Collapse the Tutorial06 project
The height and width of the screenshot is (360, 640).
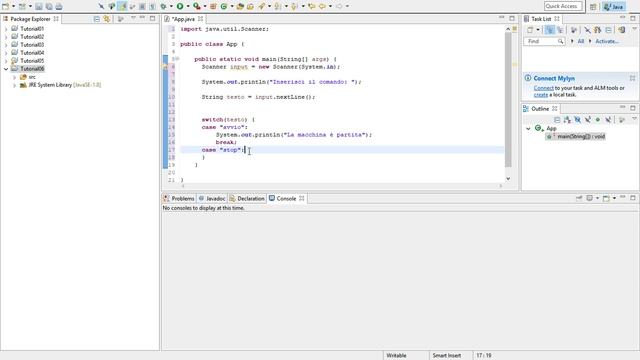pyautogui.click(x=6, y=69)
